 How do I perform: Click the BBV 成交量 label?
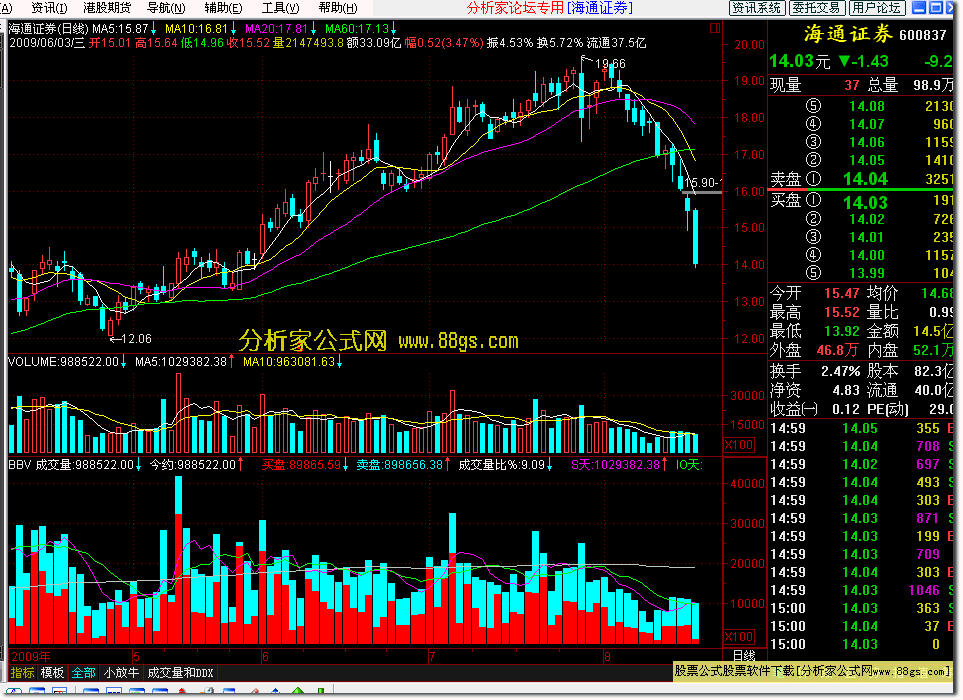click(x=71, y=465)
